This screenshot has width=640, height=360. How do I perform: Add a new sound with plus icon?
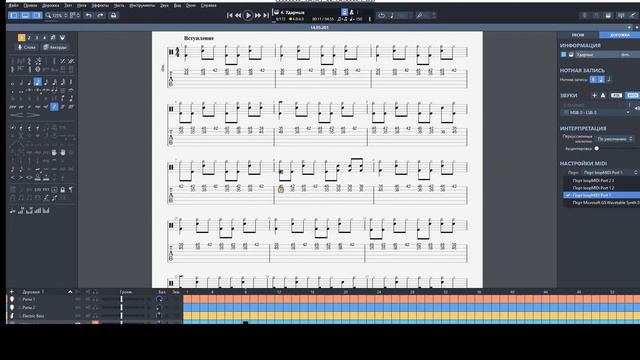594,95
